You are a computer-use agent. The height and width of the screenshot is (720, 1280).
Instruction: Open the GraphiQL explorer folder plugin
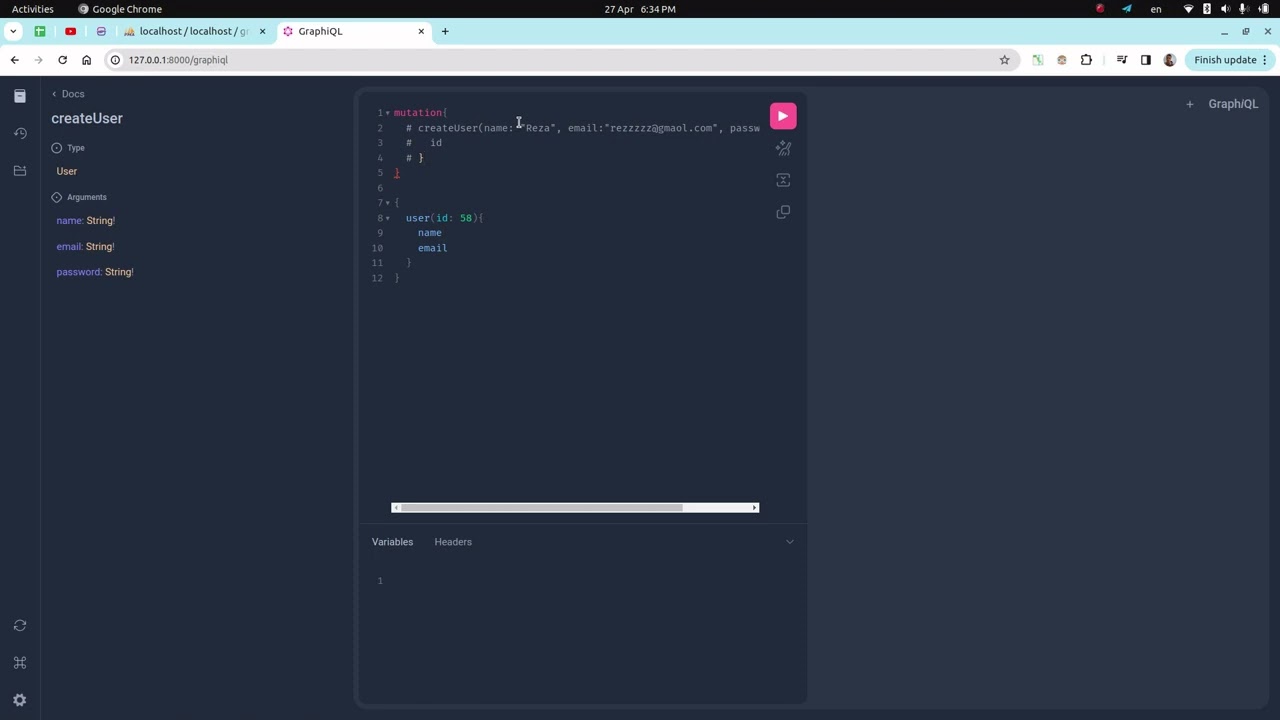pos(20,171)
